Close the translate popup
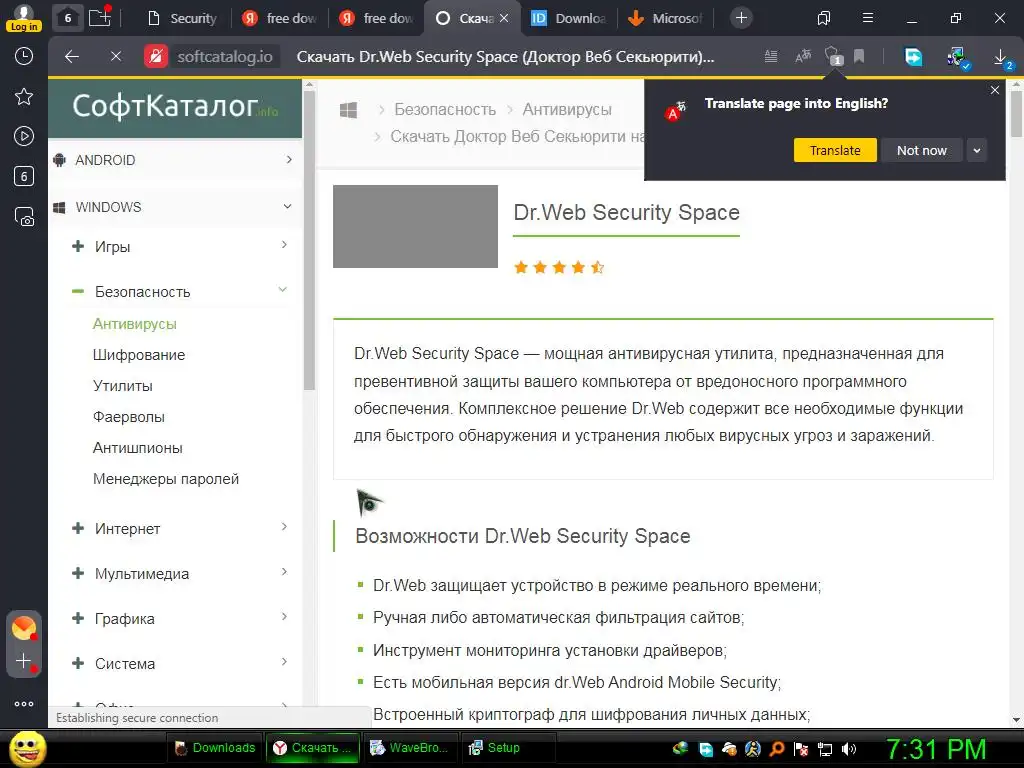The width and height of the screenshot is (1024, 768). [995, 90]
